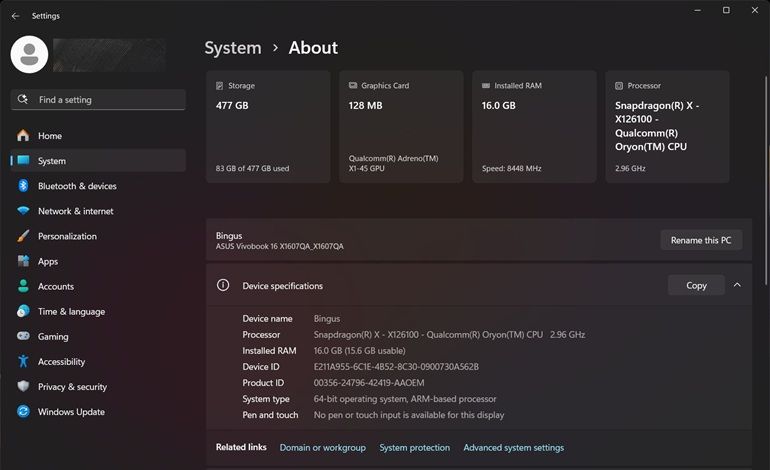770x470 pixels.
Task: Focus the Find a setting search box
Action: click(x=98, y=100)
